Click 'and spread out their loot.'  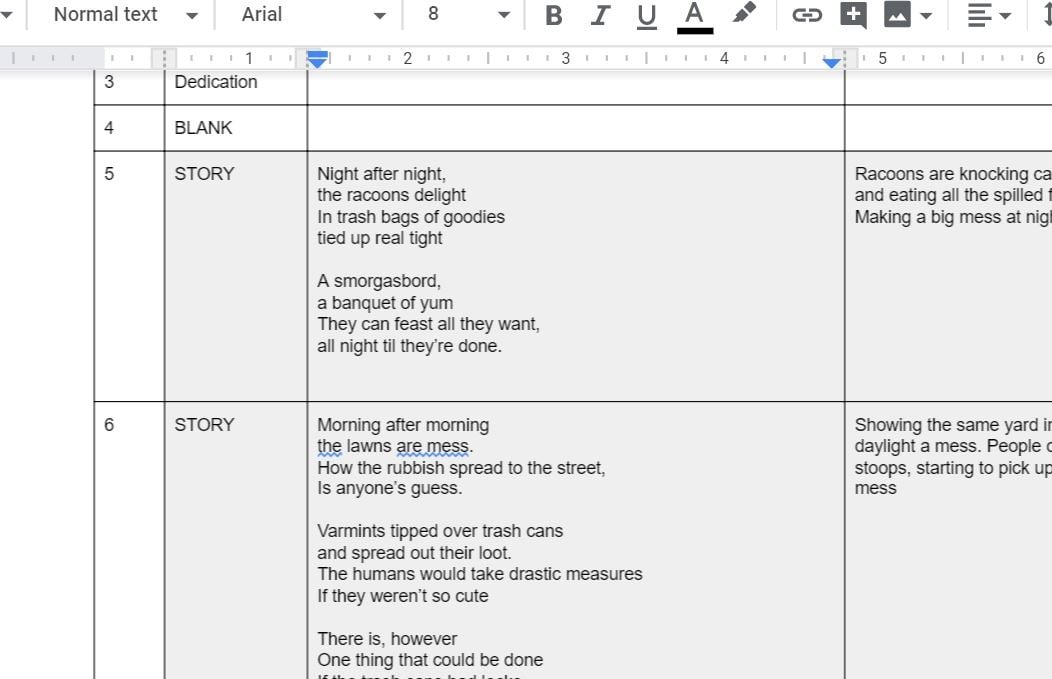pos(414,553)
